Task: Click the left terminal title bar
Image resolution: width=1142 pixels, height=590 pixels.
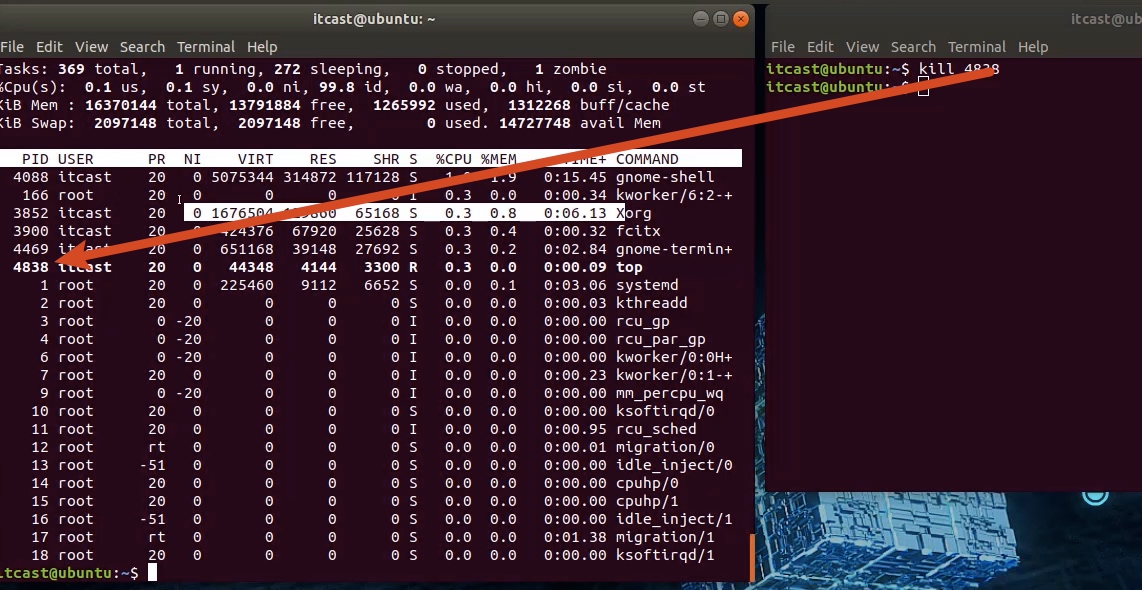Action: 374,19
